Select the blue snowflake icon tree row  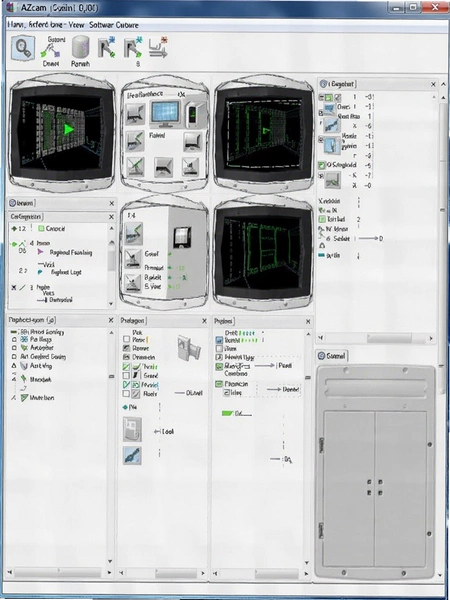point(37,339)
